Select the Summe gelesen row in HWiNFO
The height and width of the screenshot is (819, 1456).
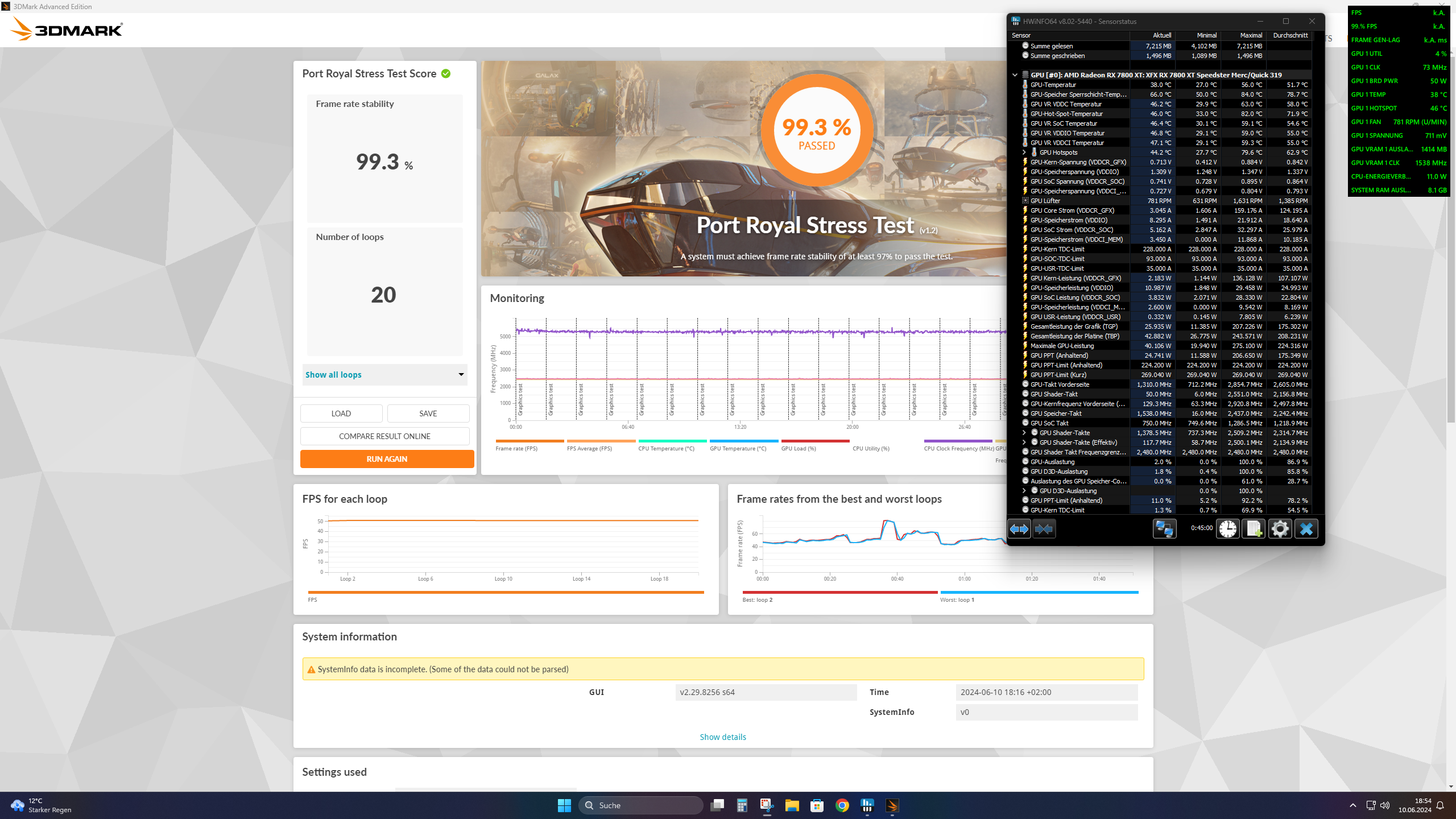tap(1160, 46)
